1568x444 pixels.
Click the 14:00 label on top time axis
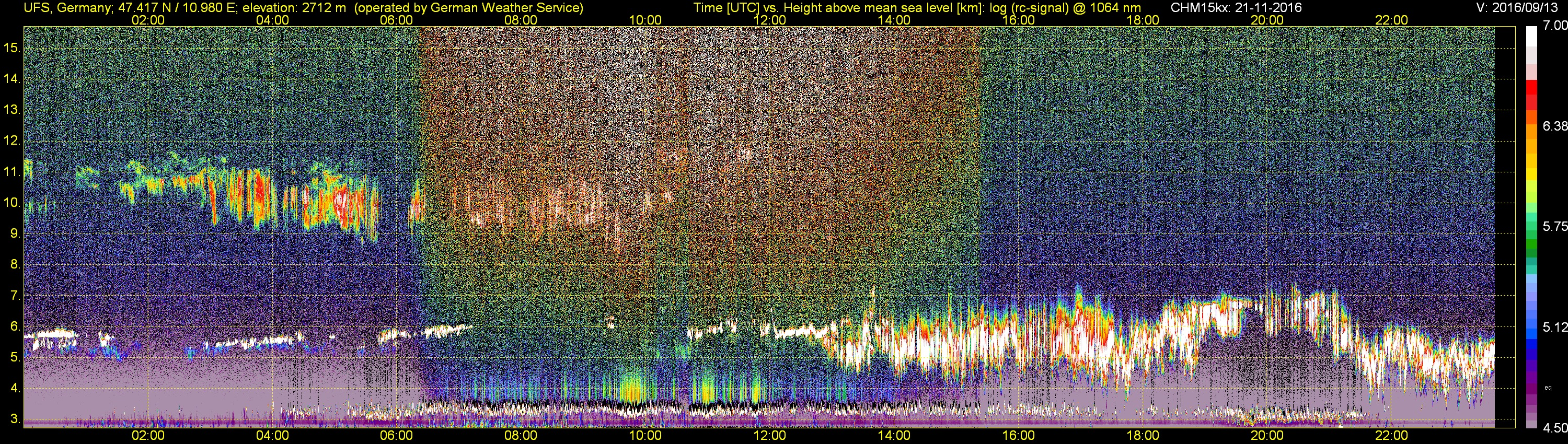[x=894, y=20]
